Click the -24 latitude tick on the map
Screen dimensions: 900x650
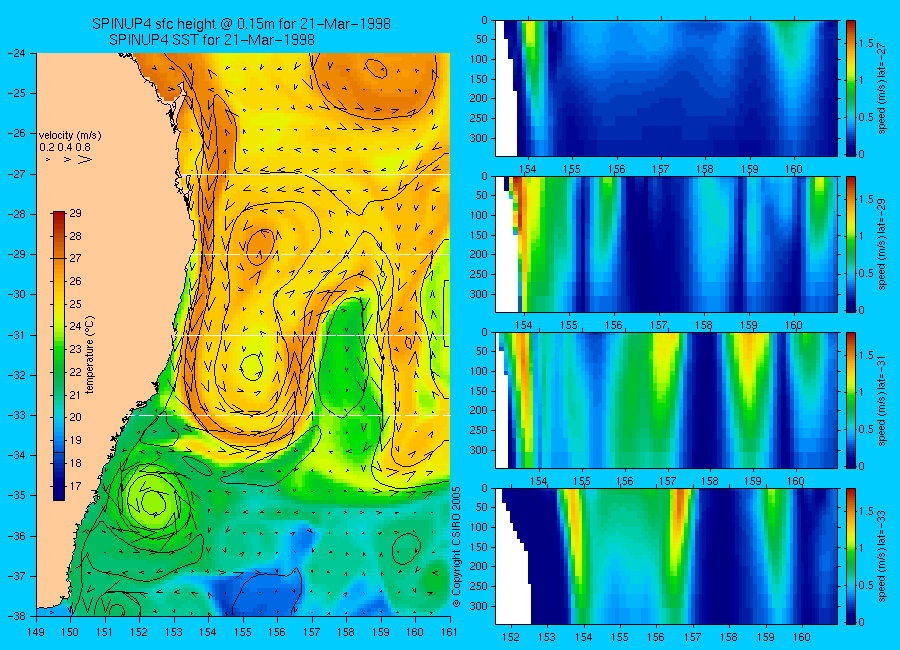pyautogui.click(x=17, y=53)
